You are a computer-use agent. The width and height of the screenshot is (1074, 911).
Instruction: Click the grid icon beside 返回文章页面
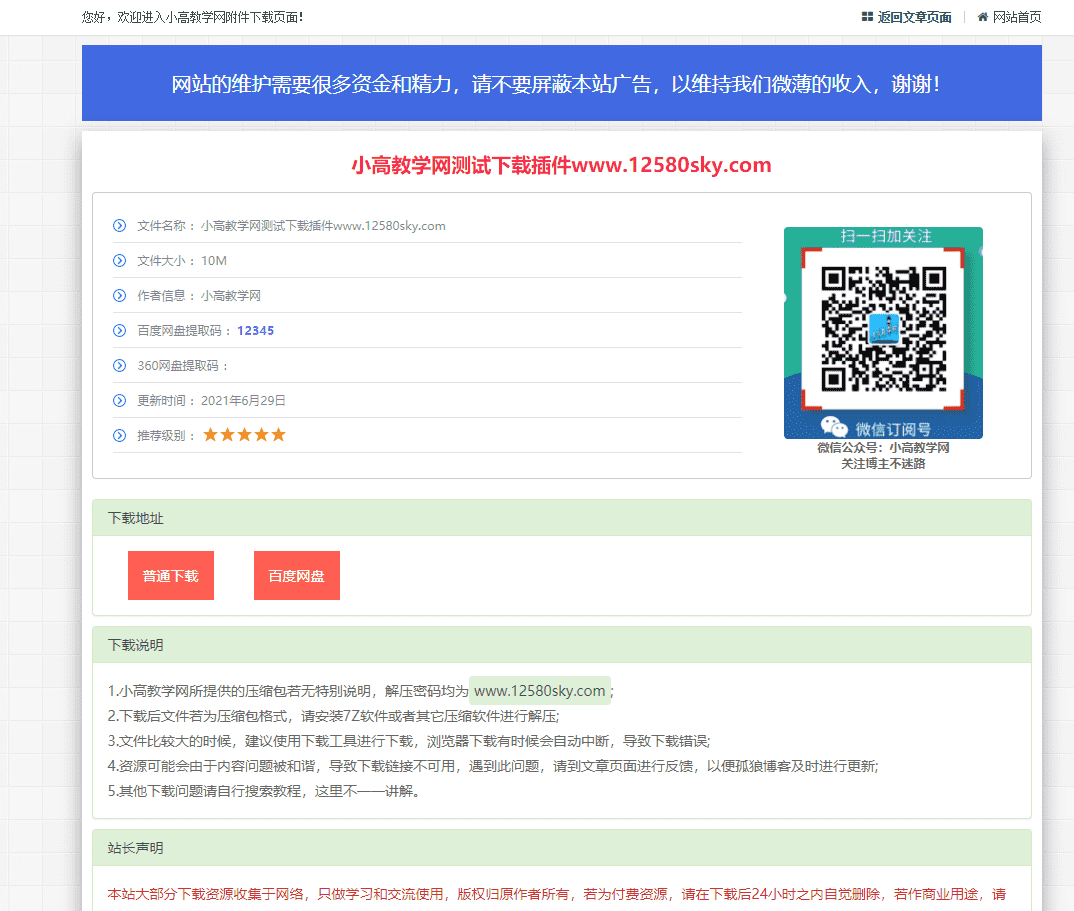tap(867, 17)
